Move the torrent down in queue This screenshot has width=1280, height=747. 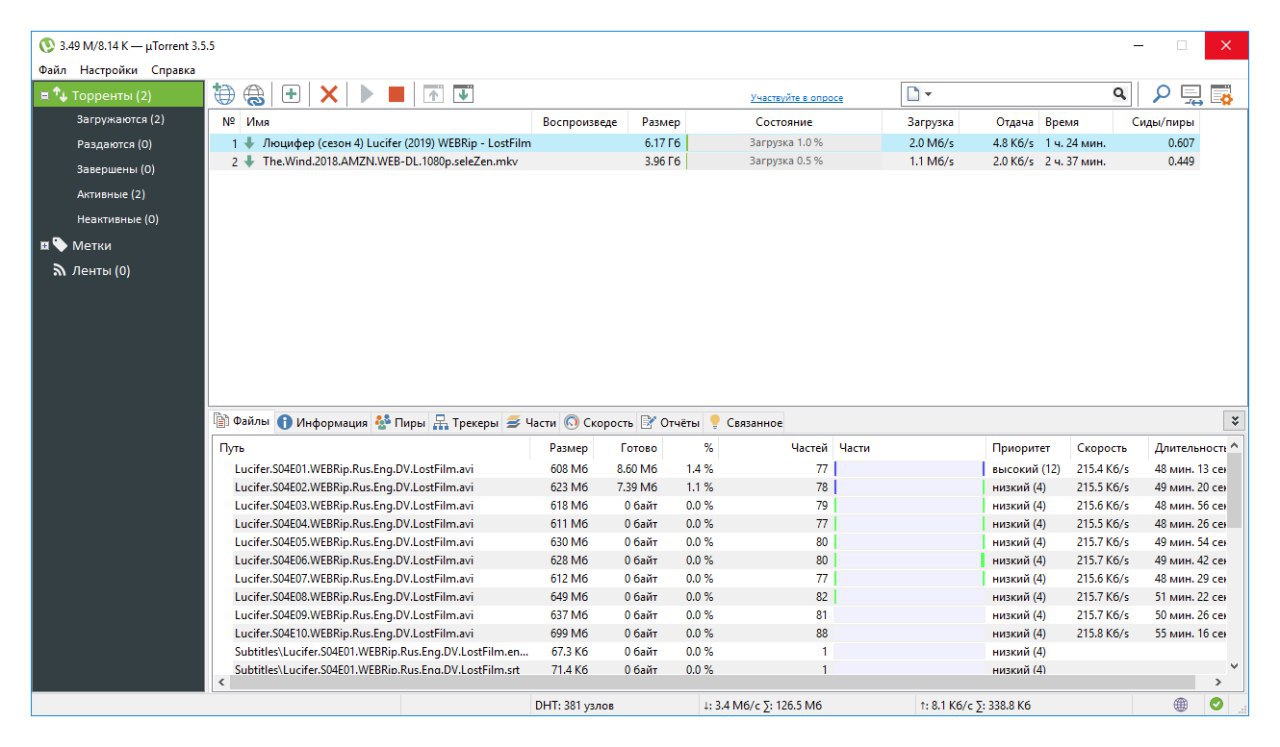tap(463, 93)
